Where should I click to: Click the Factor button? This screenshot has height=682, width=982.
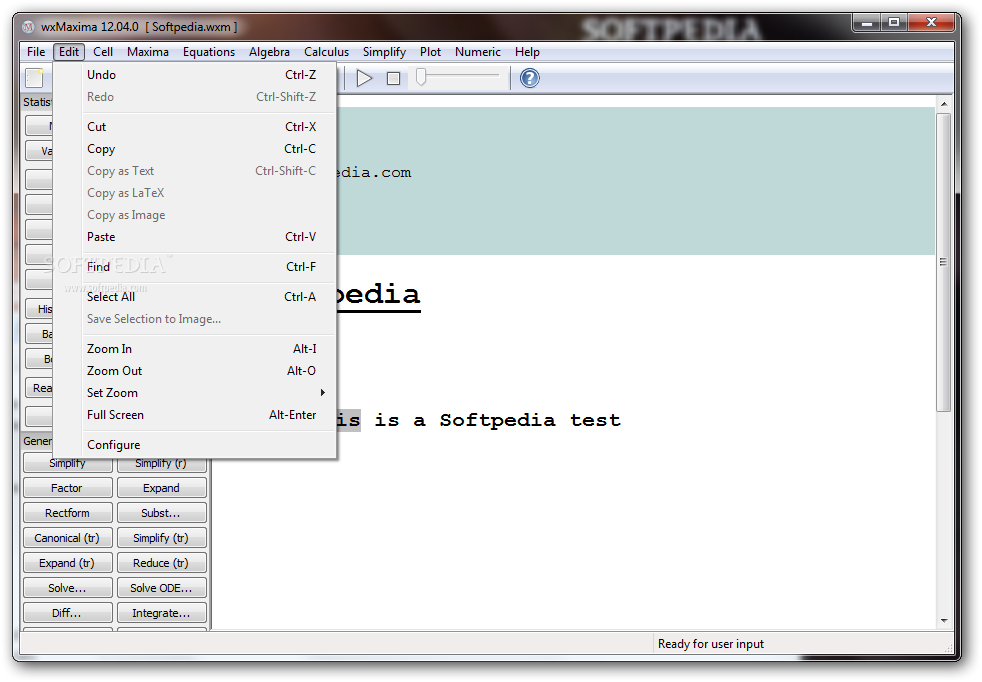(68, 488)
